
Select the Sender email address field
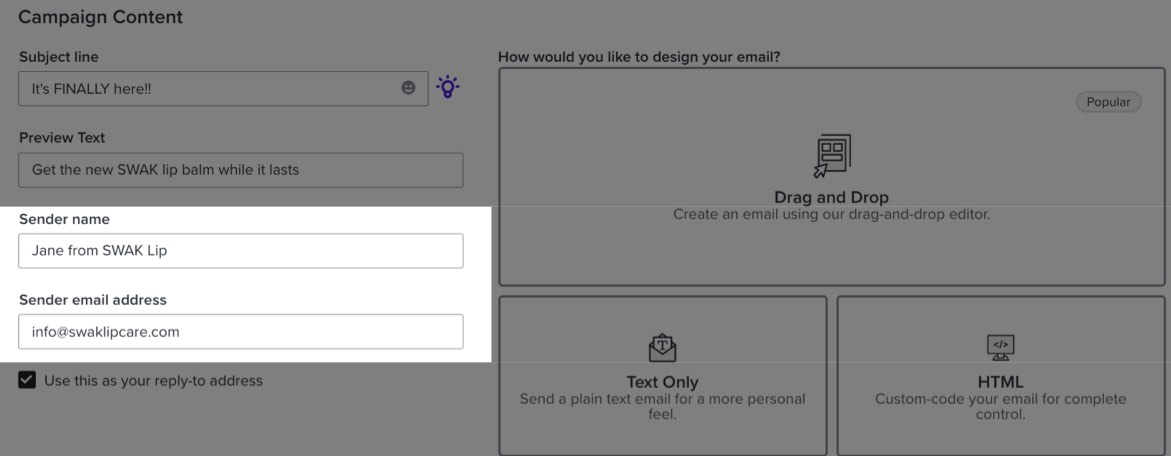coord(240,332)
